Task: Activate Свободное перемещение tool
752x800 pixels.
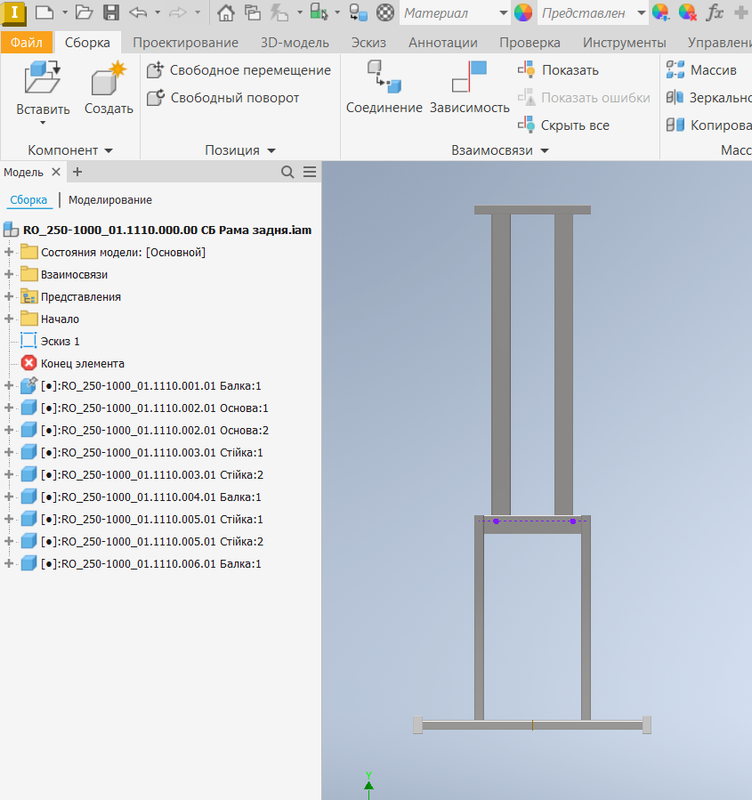Action: 239,70
